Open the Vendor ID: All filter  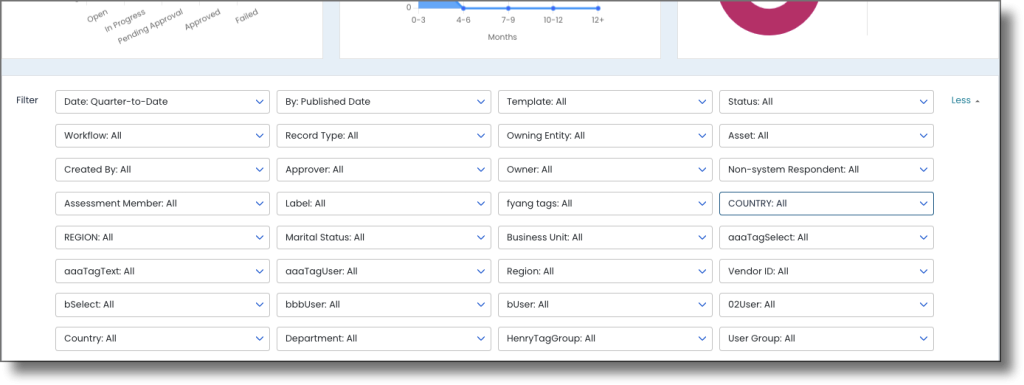(x=827, y=271)
